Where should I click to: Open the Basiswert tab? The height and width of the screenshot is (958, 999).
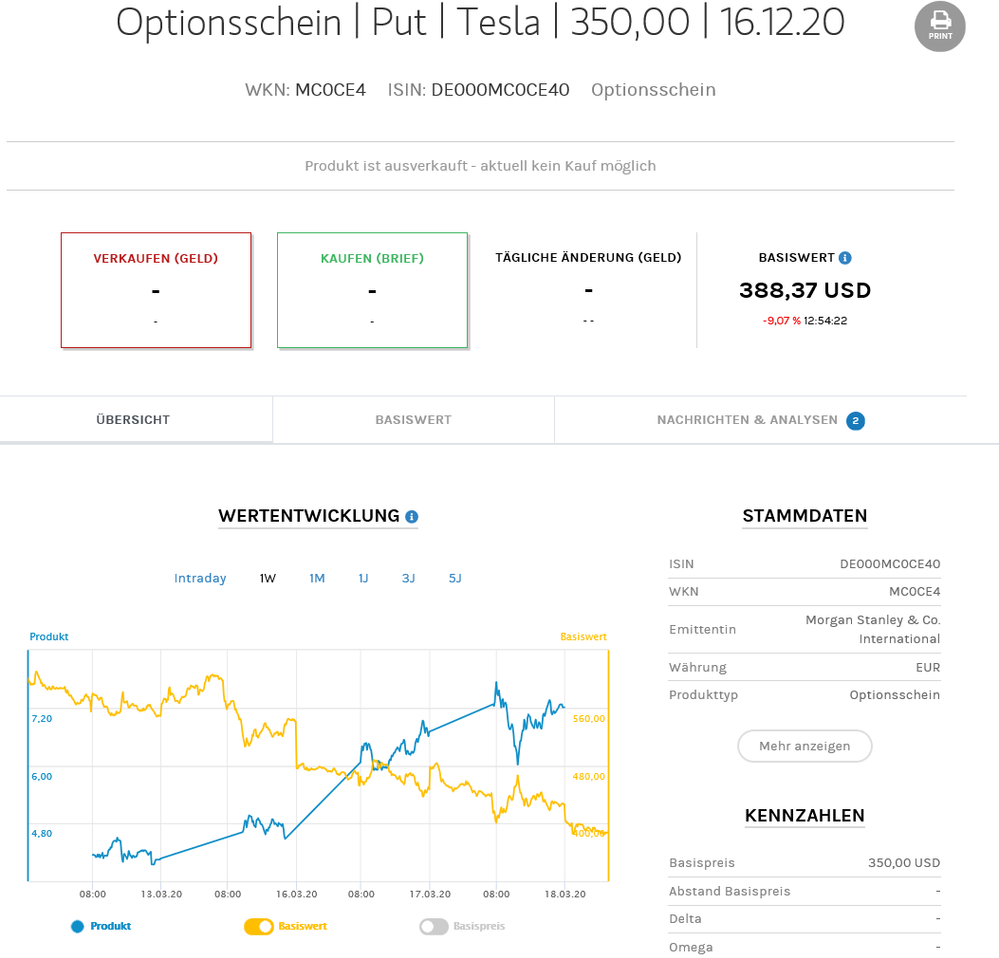(x=413, y=420)
